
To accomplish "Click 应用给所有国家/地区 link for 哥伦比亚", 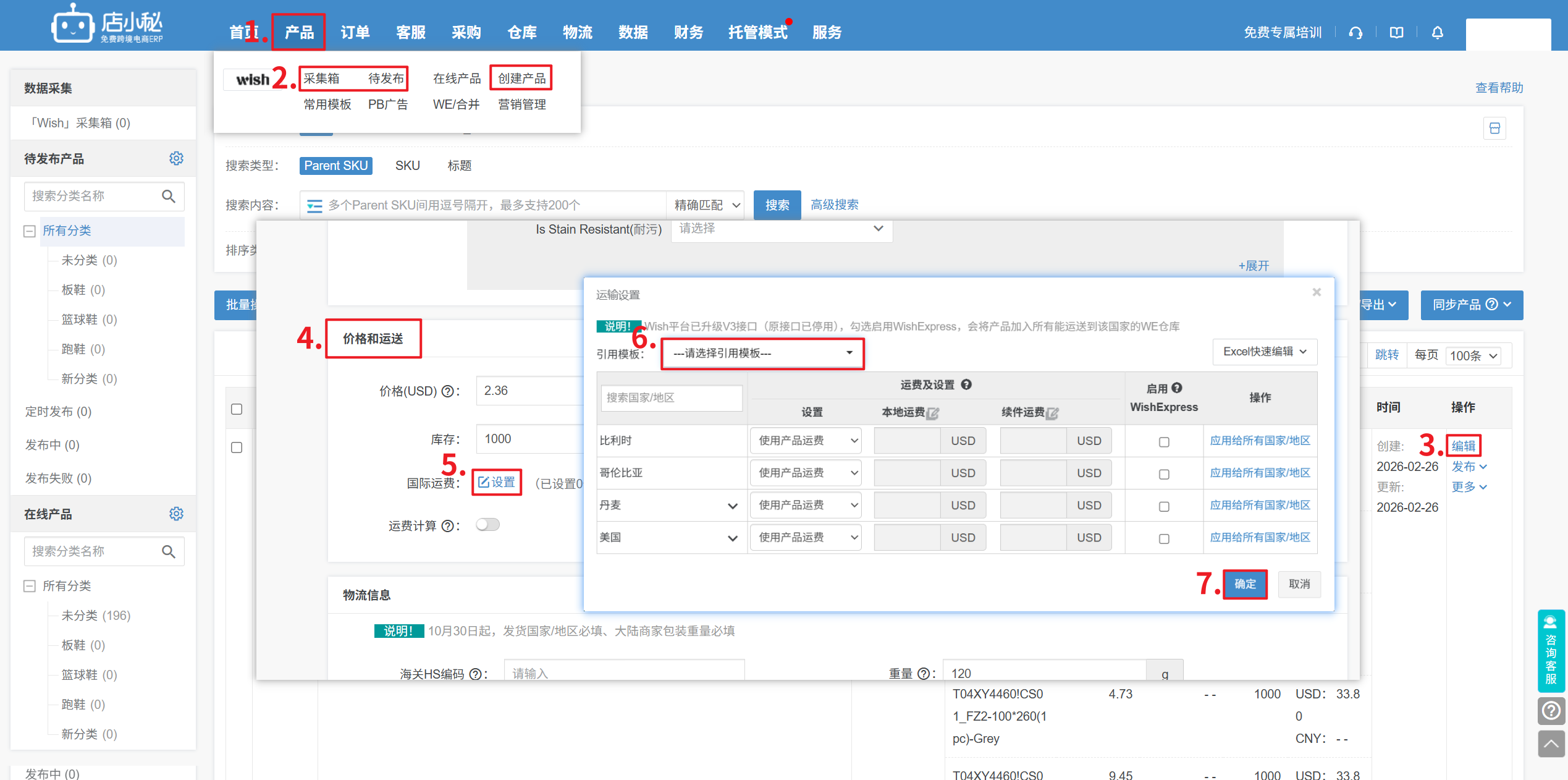I will tap(1260, 473).
